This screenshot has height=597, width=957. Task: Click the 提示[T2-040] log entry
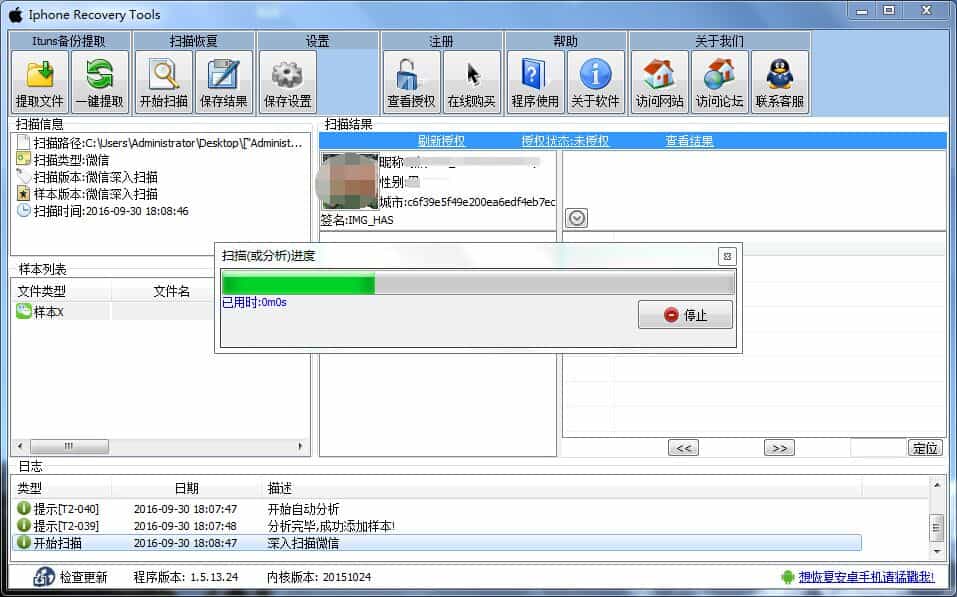click(438, 508)
